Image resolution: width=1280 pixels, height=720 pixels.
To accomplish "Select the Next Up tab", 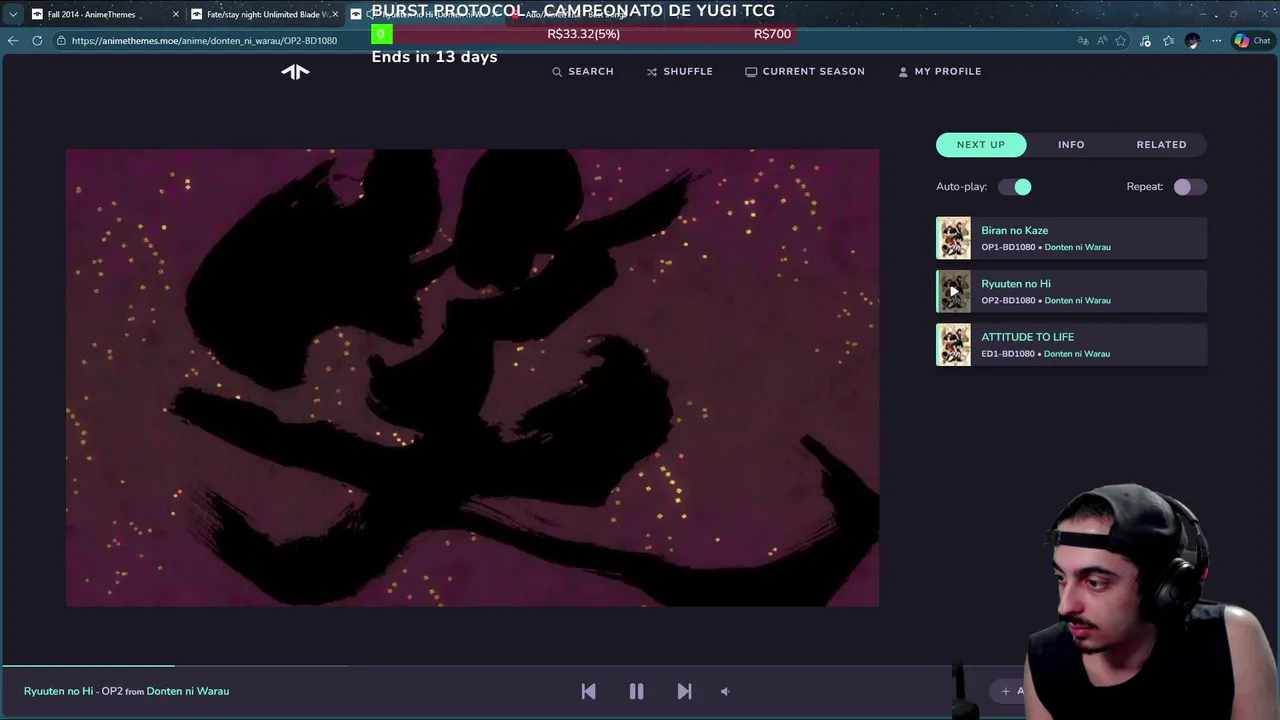I will point(981,144).
